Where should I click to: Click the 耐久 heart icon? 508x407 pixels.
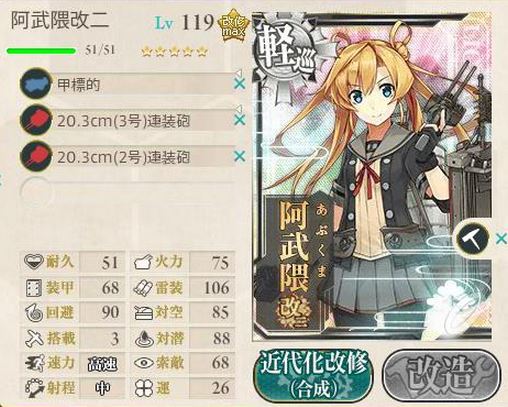(x=34, y=261)
